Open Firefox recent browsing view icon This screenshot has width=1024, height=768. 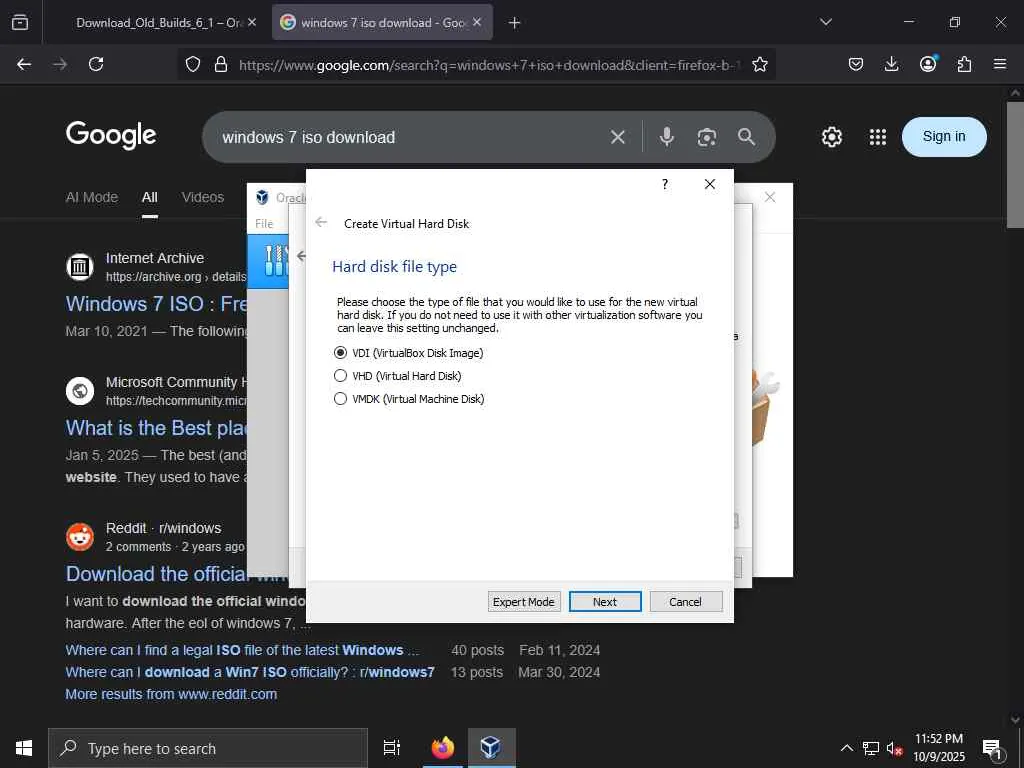click(20, 22)
